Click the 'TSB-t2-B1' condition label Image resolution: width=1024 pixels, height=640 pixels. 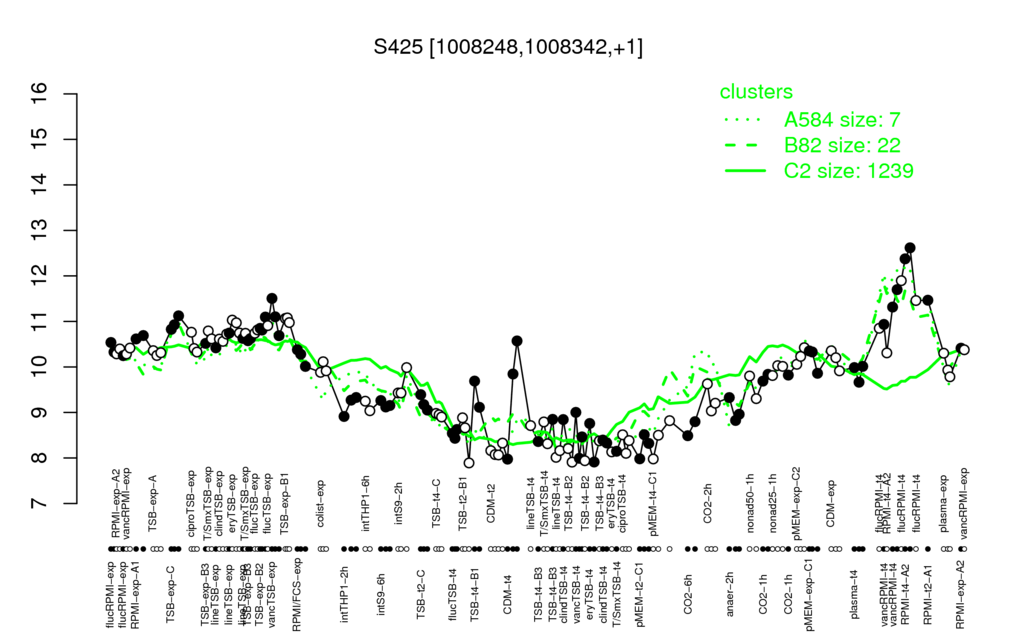(463, 503)
